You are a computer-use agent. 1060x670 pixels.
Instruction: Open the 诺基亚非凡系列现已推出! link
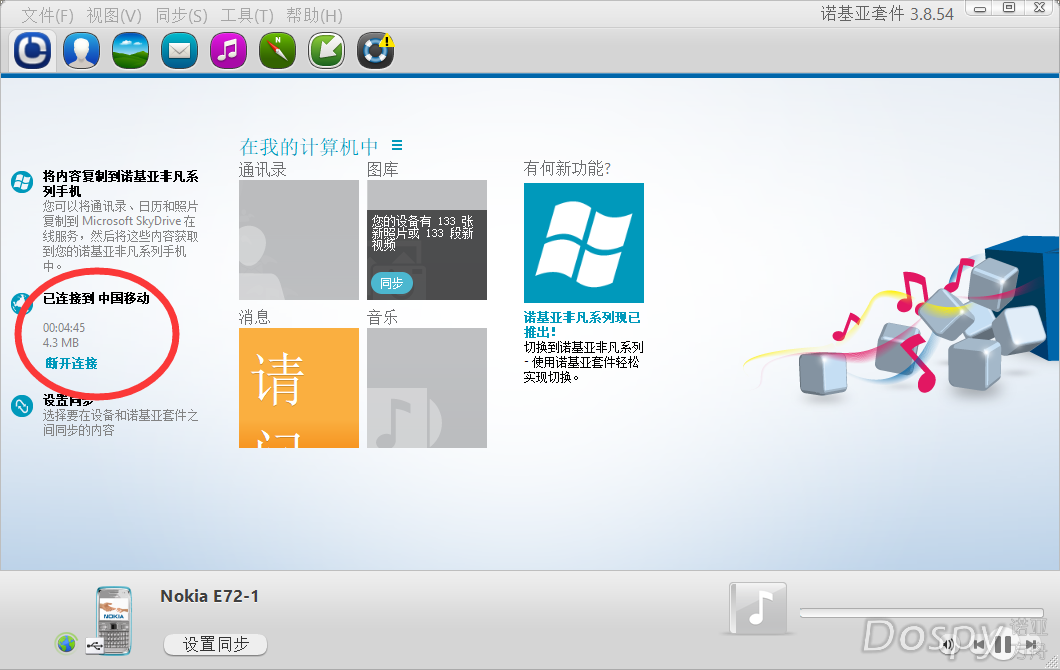click(582, 325)
